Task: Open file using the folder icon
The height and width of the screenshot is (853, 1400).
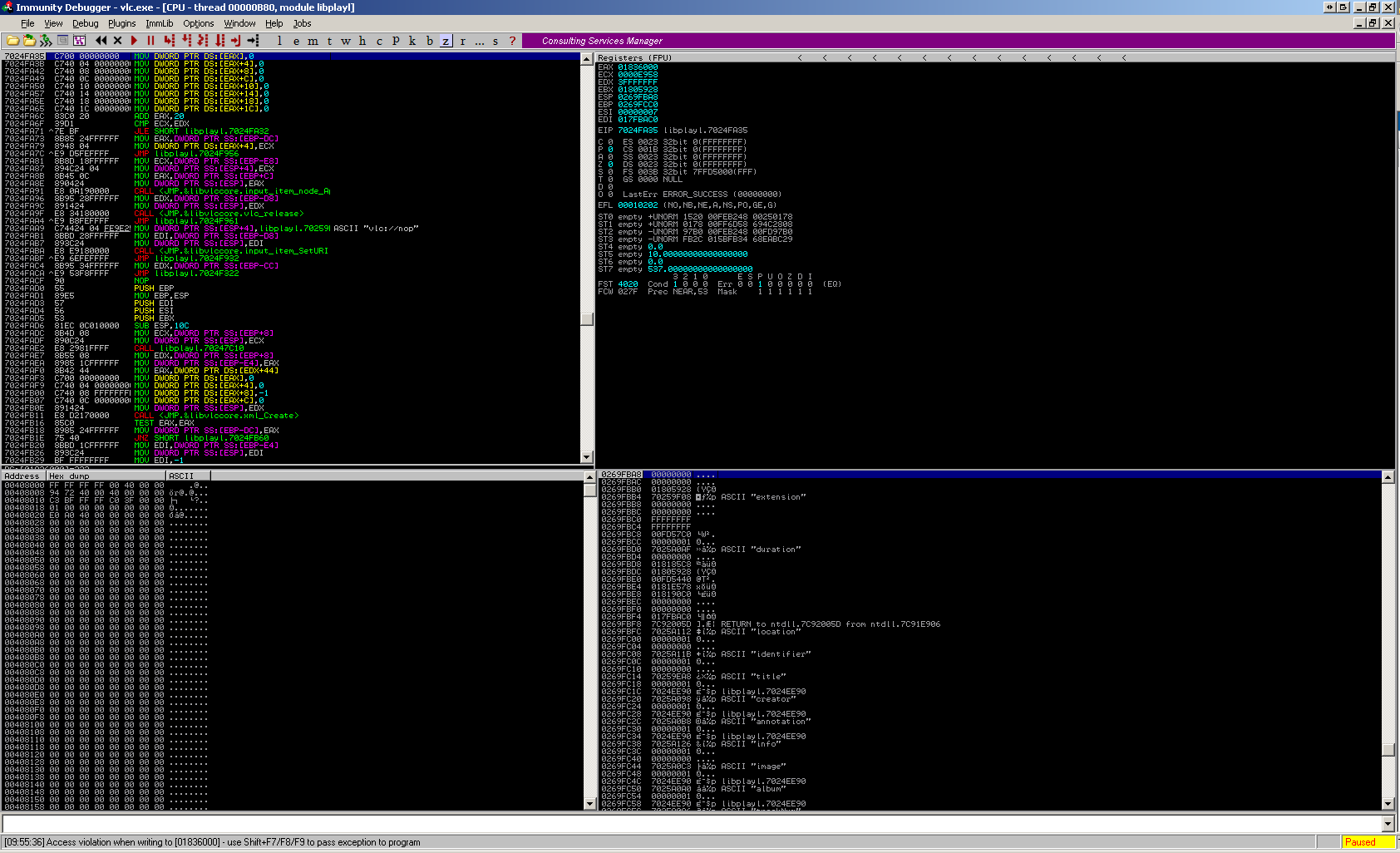Action: [x=13, y=41]
